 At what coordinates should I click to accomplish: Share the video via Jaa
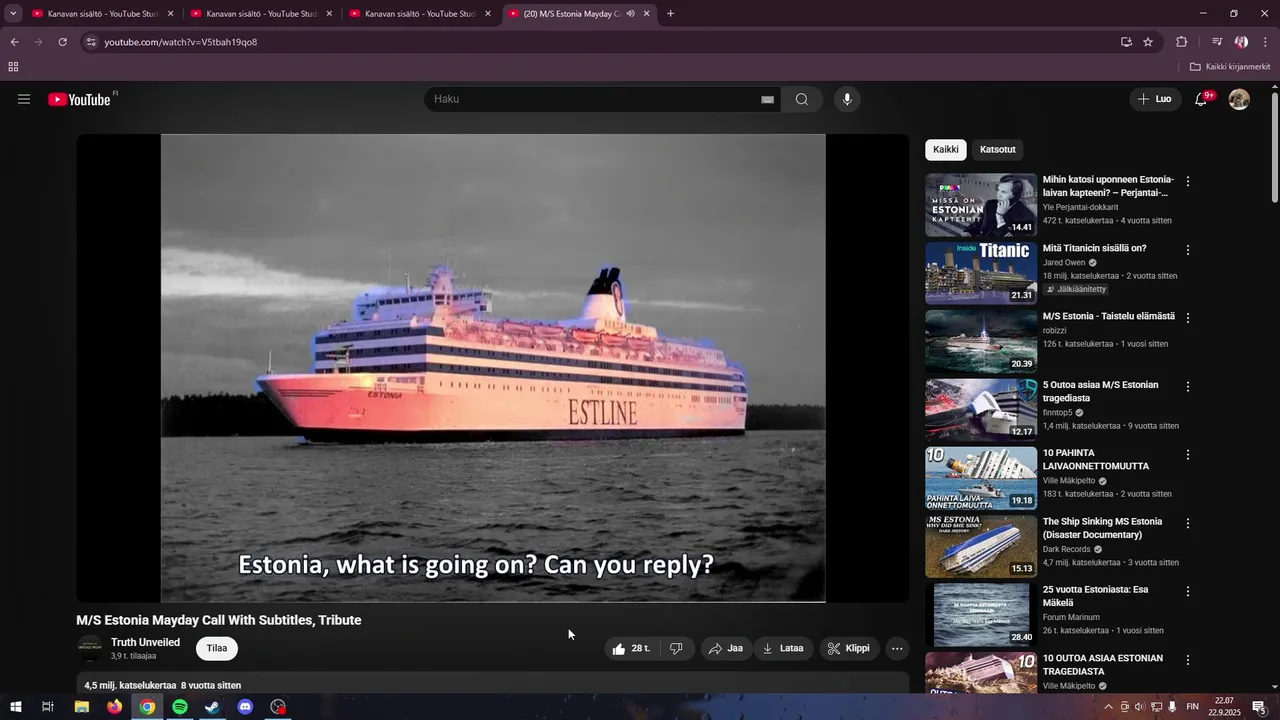coord(726,648)
